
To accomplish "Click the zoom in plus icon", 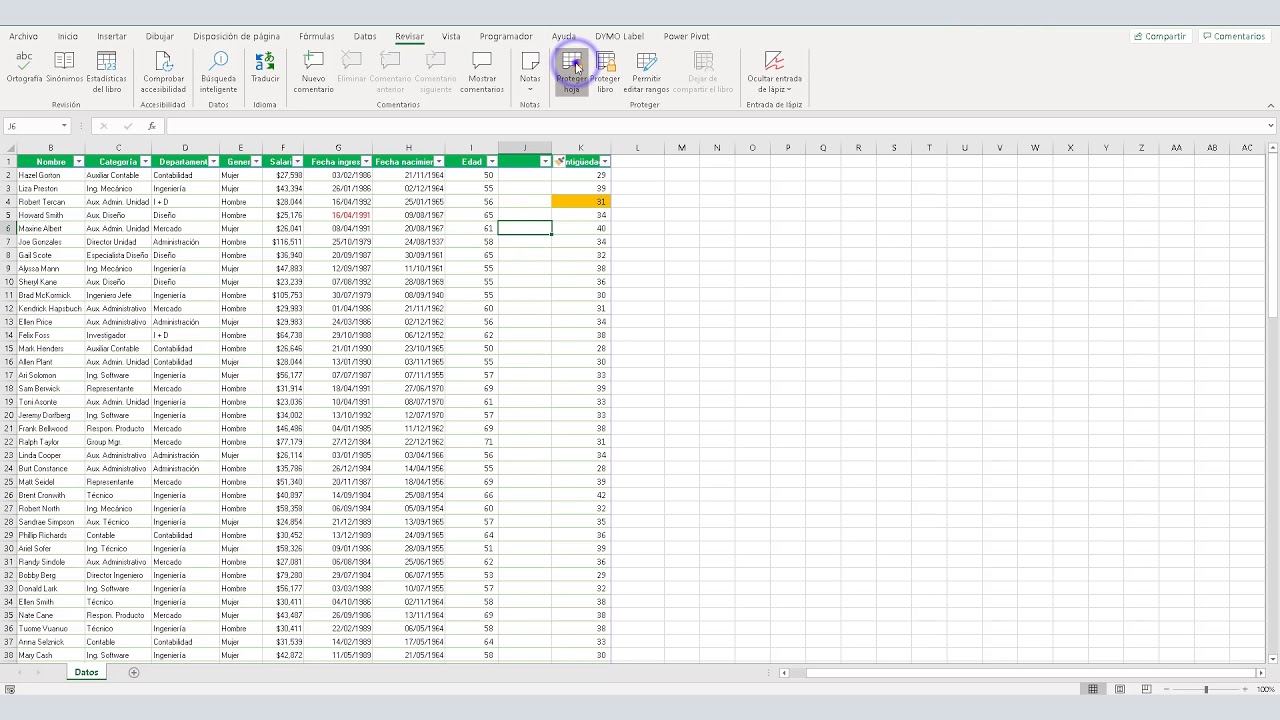I will pyautogui.click(x=1245, y=689).
